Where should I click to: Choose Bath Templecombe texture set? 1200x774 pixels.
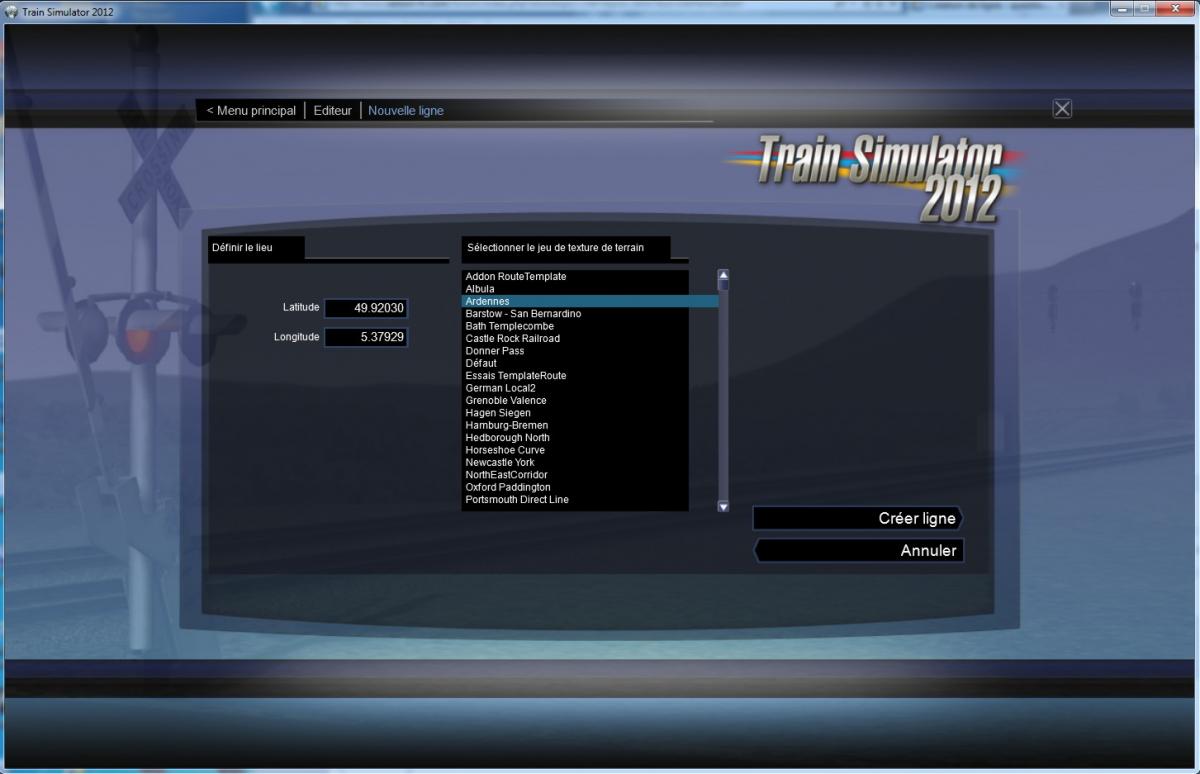point(575,326)
